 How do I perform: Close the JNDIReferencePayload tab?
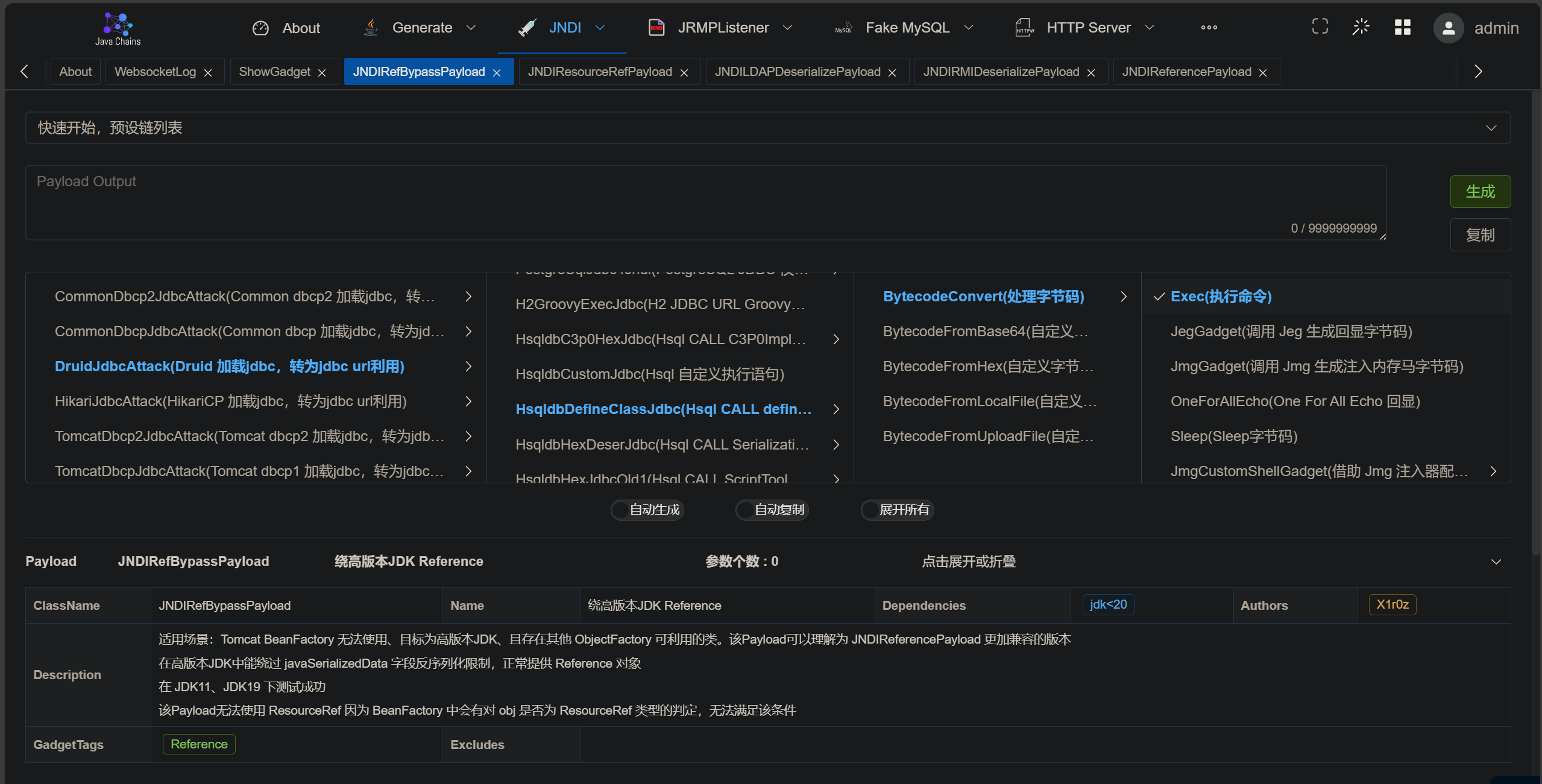(x=1263, y=73)
